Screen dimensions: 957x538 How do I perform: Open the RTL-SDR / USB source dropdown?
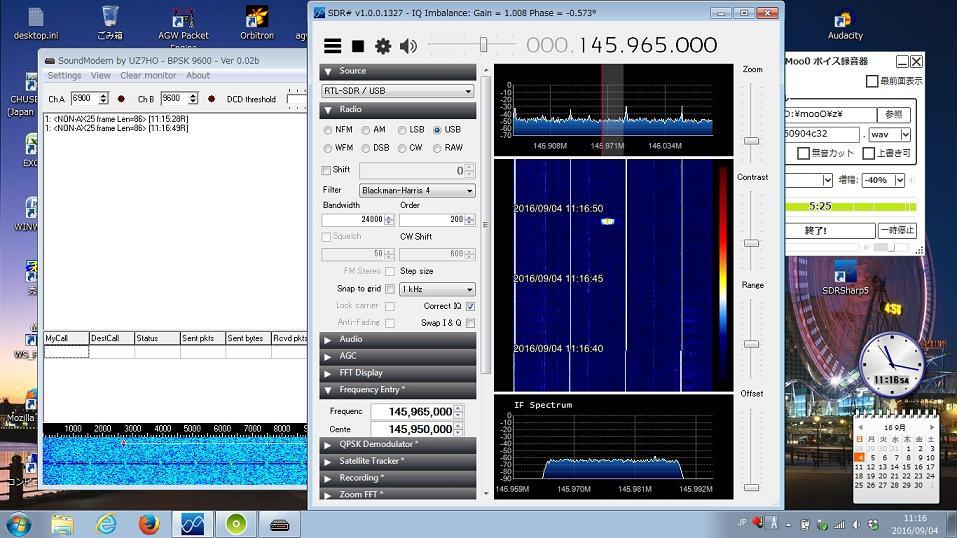click(397, 91)
